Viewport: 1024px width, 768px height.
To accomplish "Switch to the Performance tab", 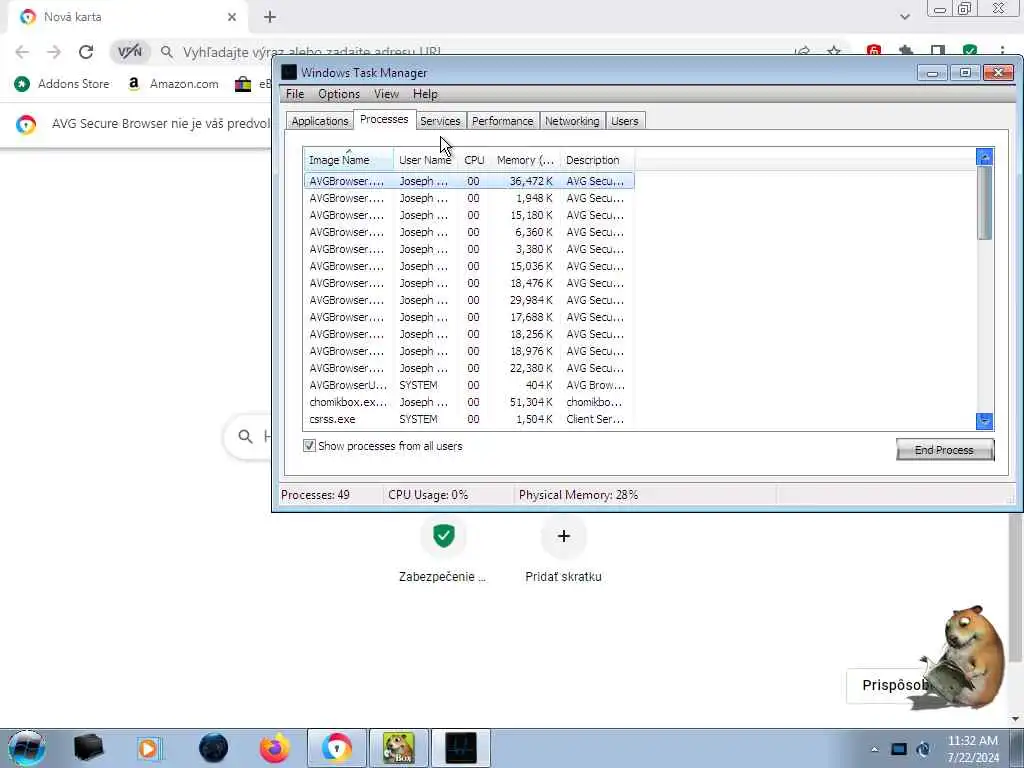I will (502, 121).
